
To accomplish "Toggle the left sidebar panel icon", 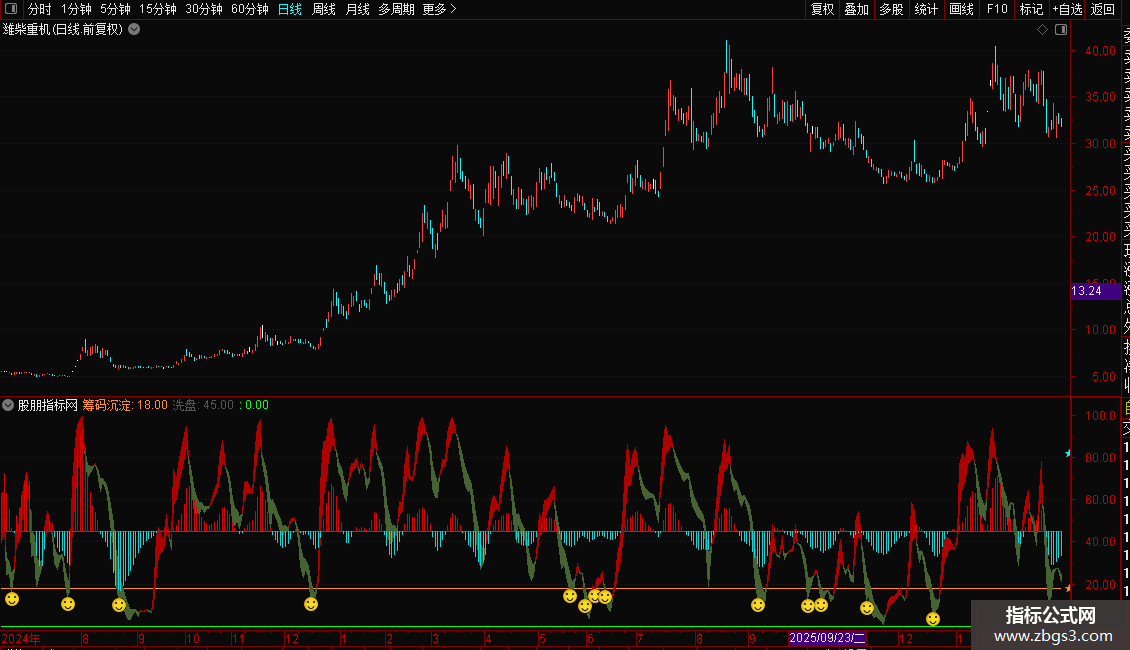I will click(x=11, y=9).
